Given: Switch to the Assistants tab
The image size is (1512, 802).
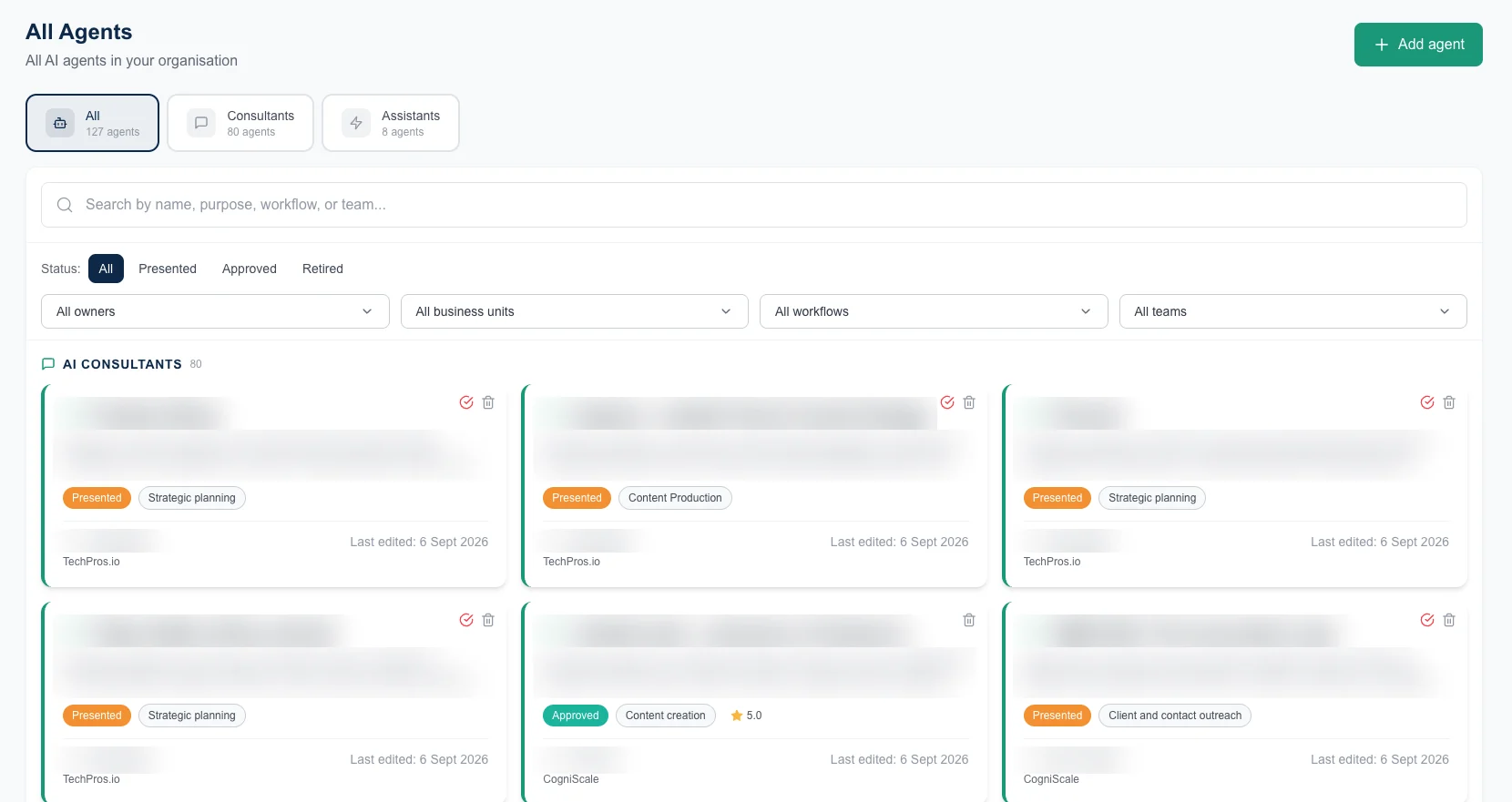Looking at the screenshot, I should tap(391, 123).
